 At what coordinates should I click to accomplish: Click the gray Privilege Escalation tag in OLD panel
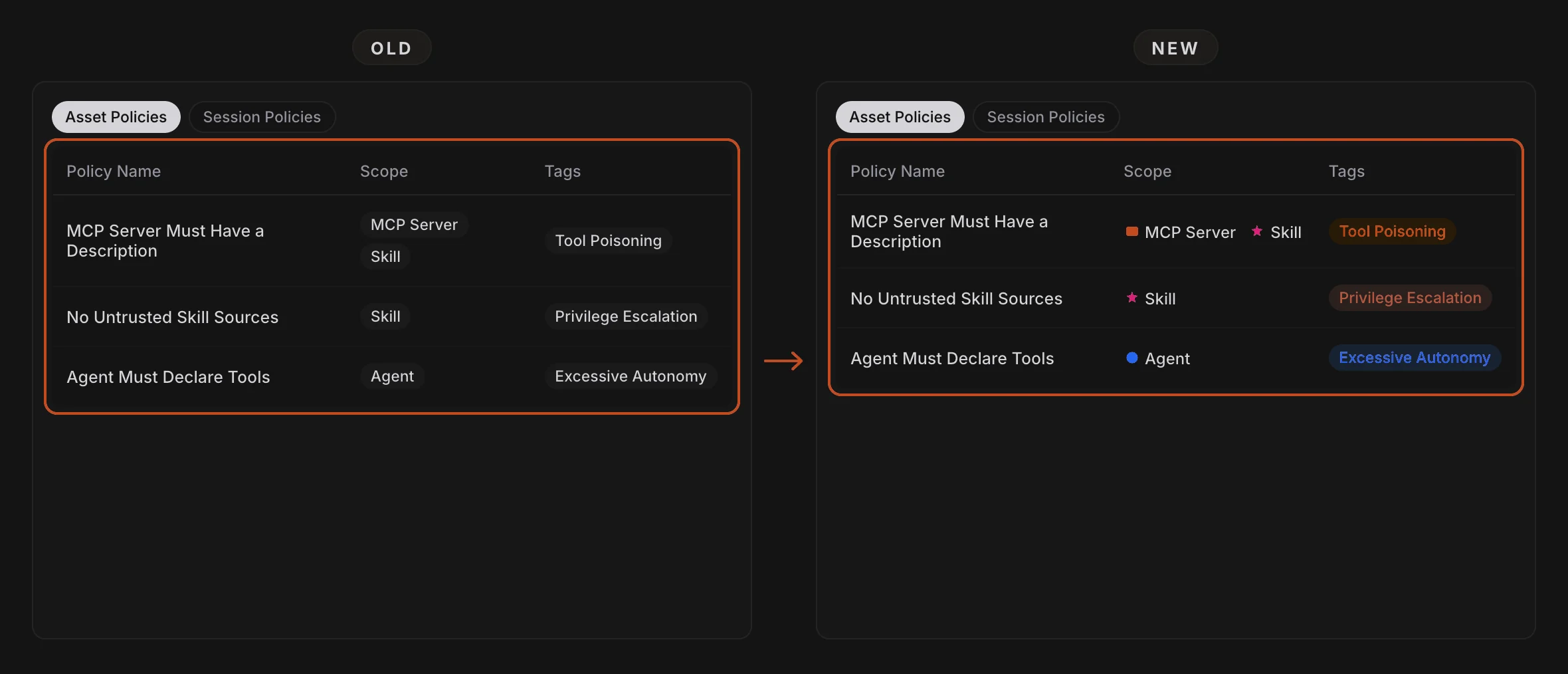click(x=626, y=316)
